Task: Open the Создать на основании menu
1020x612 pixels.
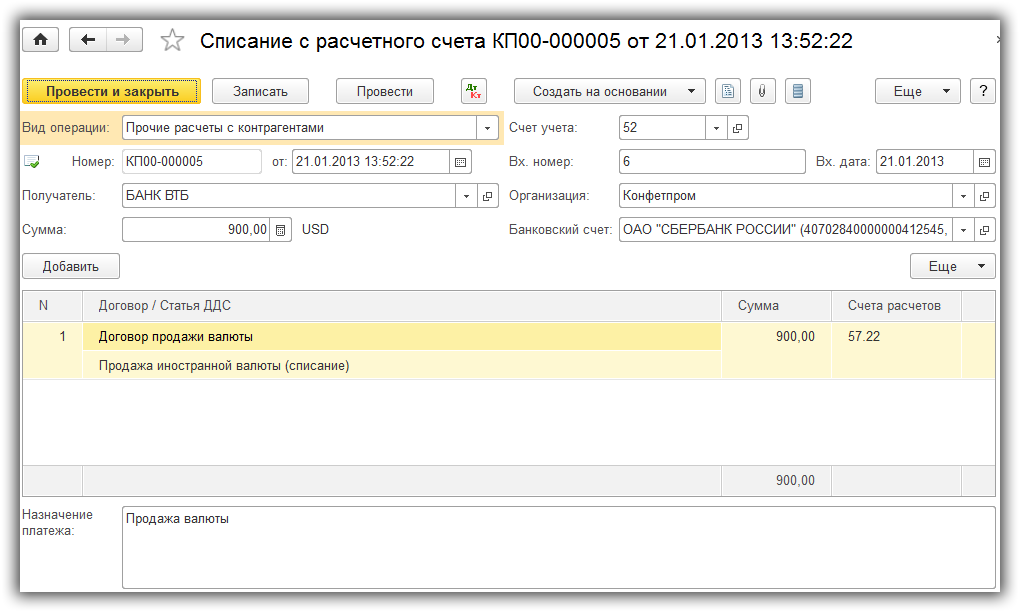Action: [x=609, y=91]
